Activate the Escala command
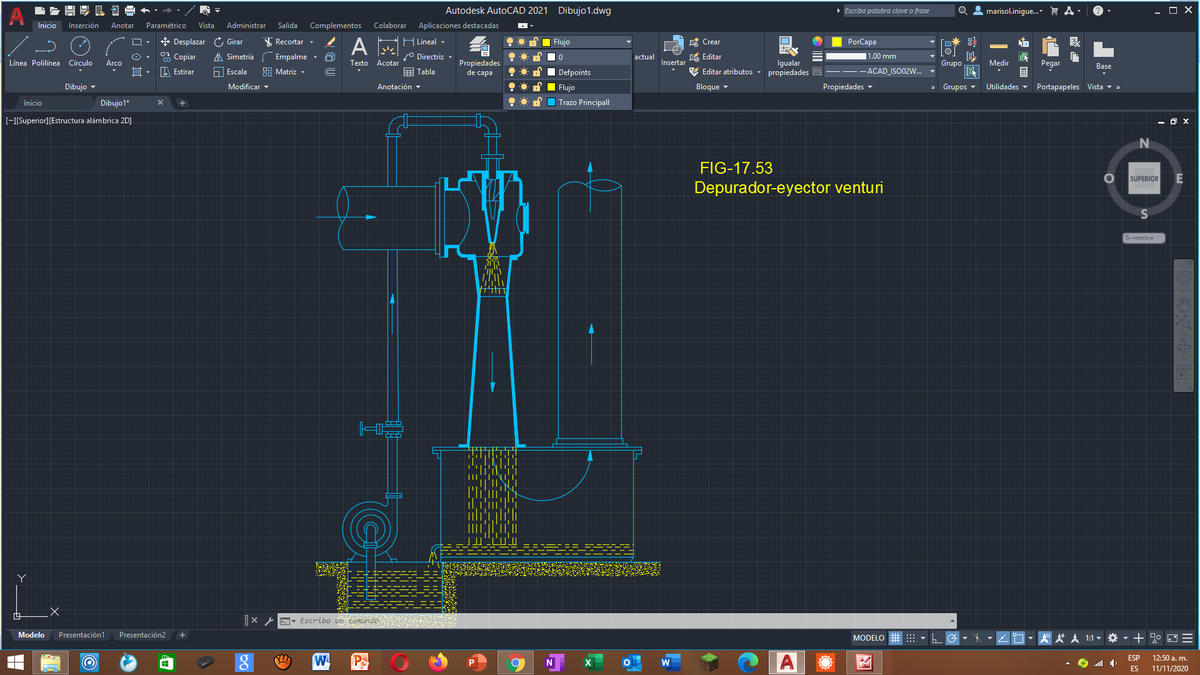This screenshot has width=1200, height=675. click(230, 72)
